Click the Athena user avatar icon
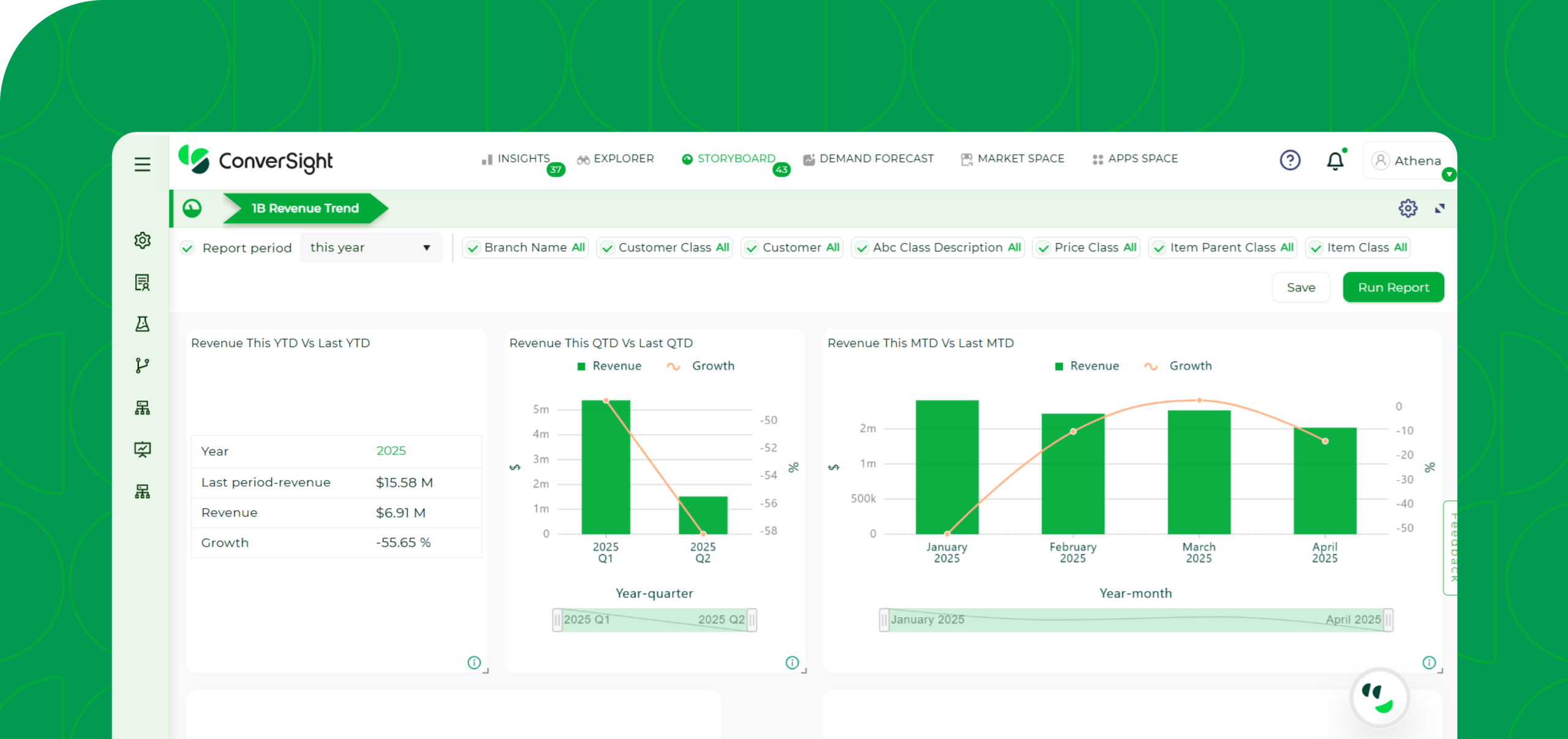The width and height of the screenshot is (1568, 739). 1380,160
